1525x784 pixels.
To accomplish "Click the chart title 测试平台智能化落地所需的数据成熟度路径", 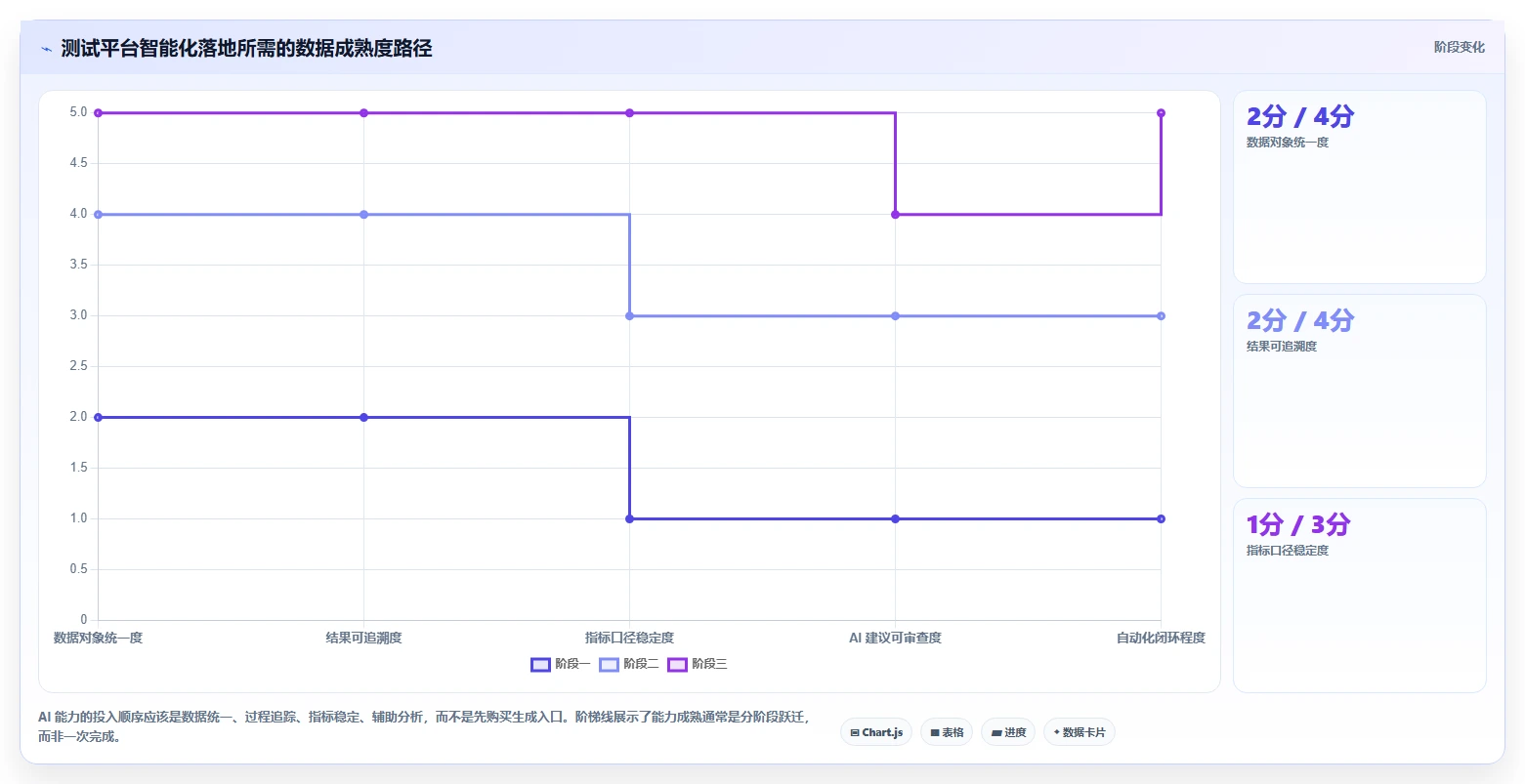I will (246, 49).
